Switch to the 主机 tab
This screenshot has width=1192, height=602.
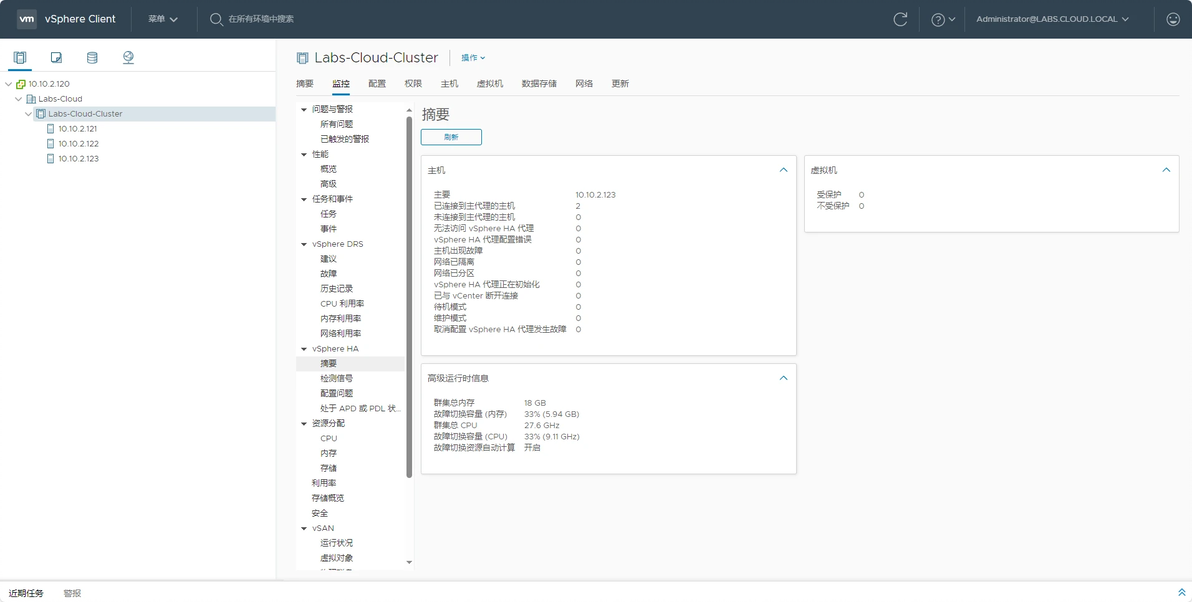[449, 84]
